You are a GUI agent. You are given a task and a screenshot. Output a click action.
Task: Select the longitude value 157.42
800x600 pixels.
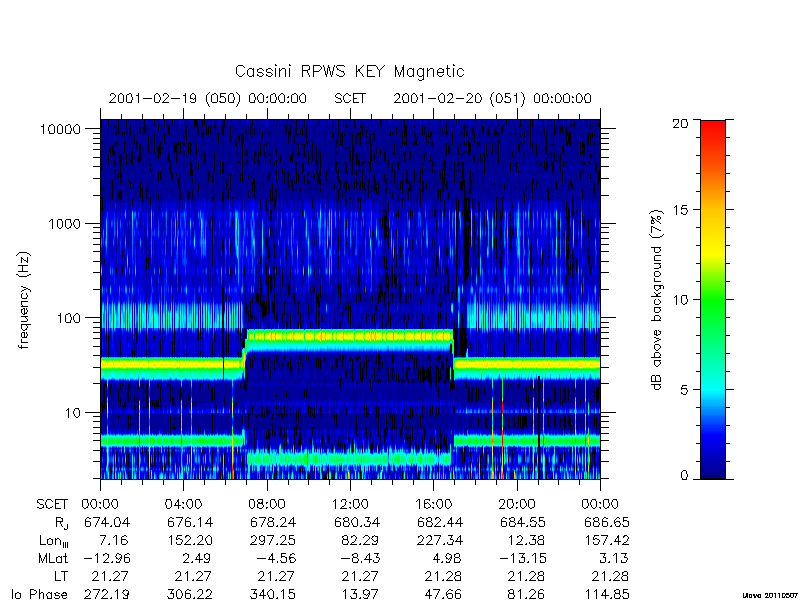click(x=607, y=540)
